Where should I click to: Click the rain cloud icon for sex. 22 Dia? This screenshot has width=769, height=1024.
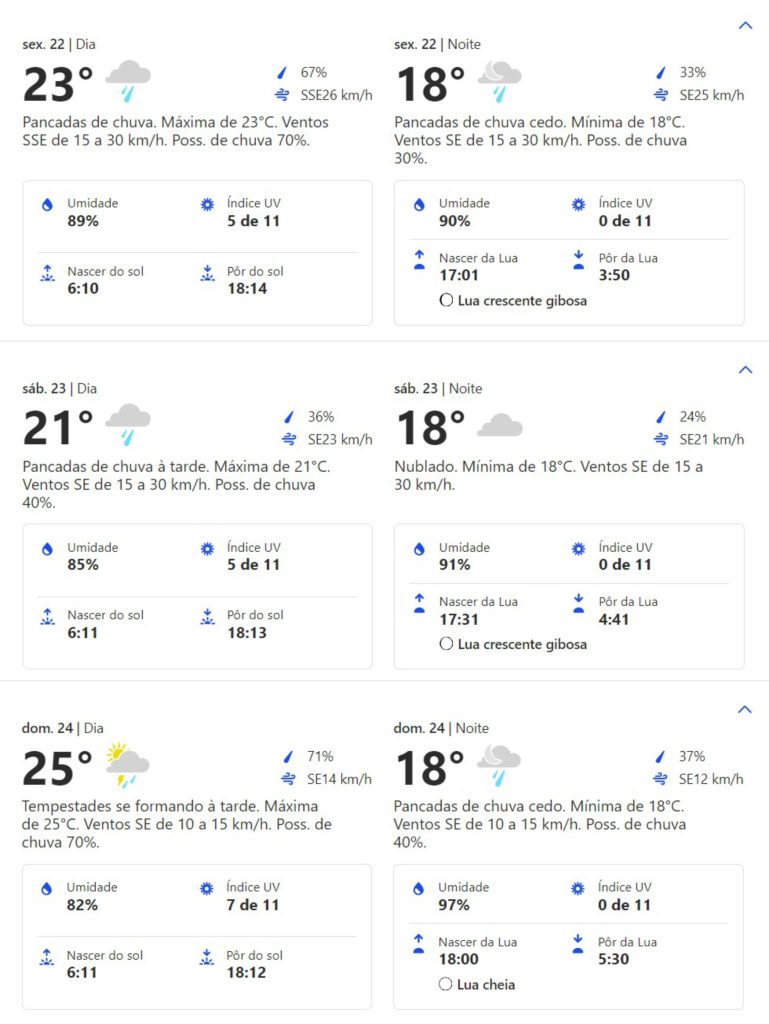tap(128, 82)
